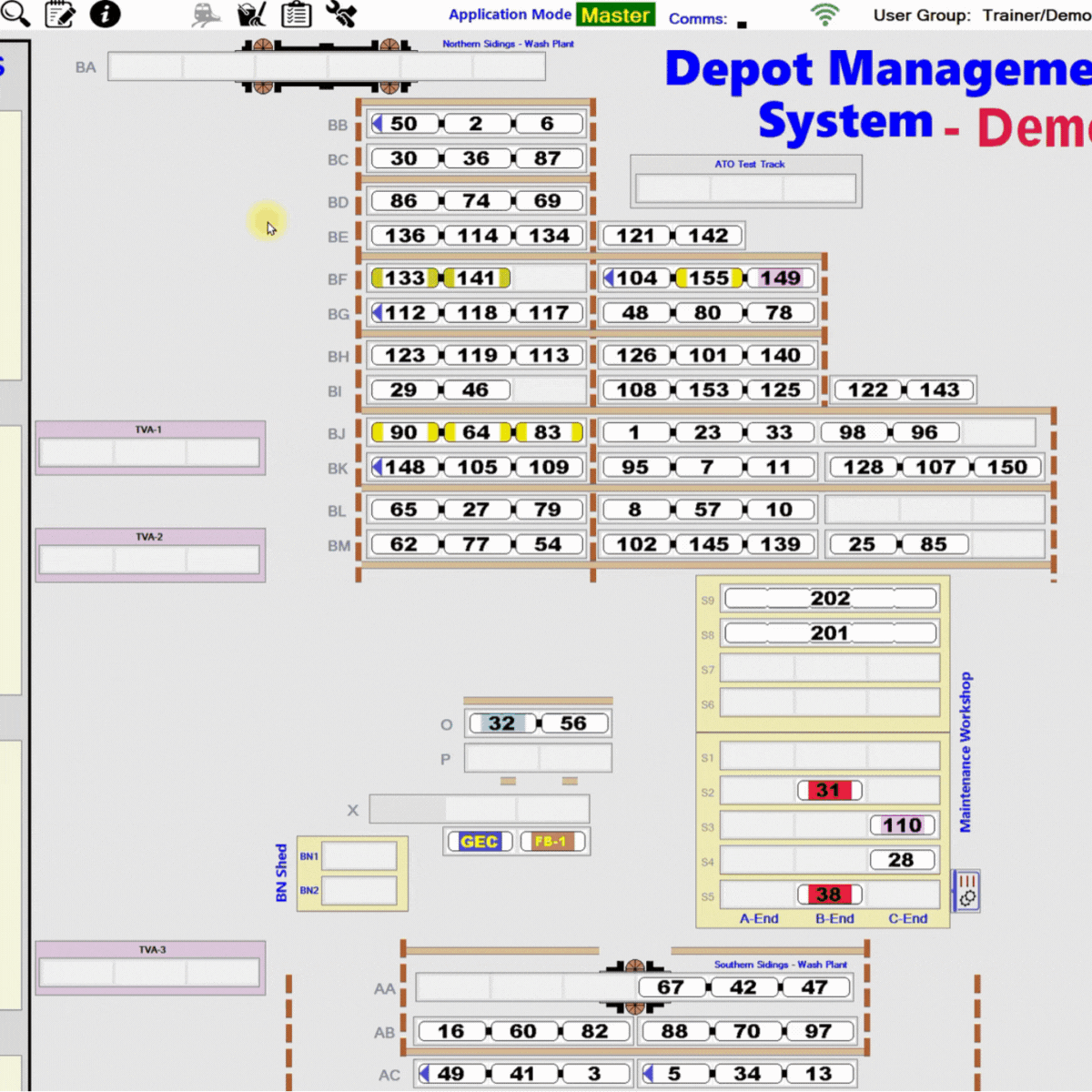Select train 25 on track BM
Image resolution: width=1092 pixels, height=1092 pixels.
863,545
